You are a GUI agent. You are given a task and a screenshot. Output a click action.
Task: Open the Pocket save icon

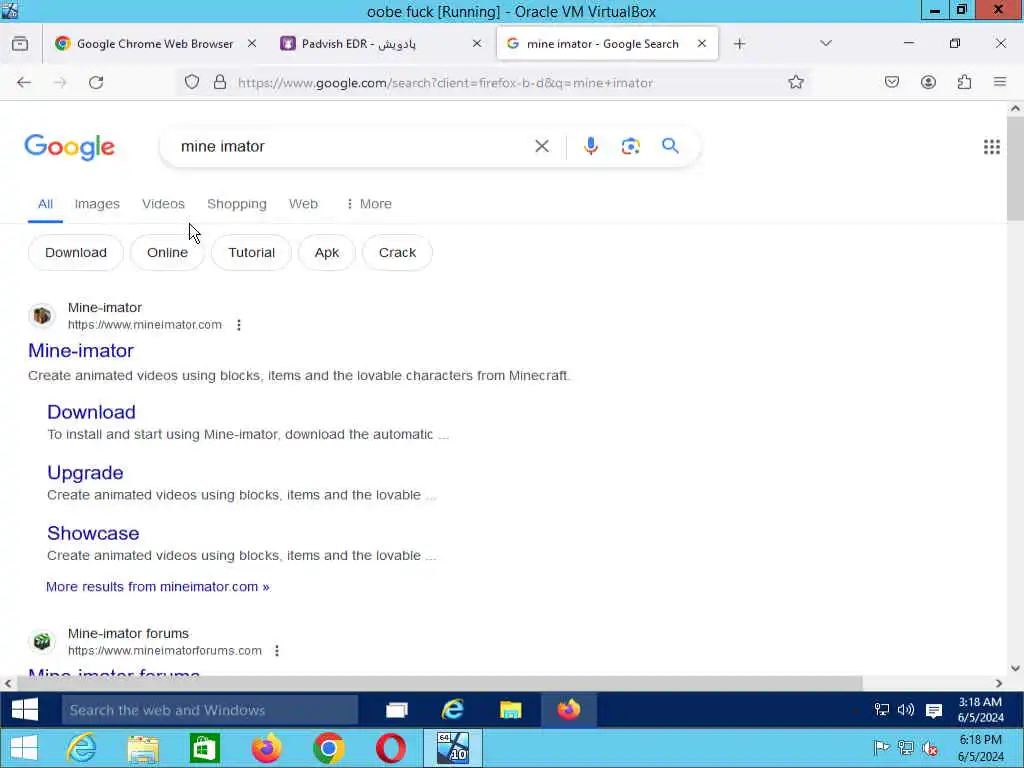pos(892,82)
